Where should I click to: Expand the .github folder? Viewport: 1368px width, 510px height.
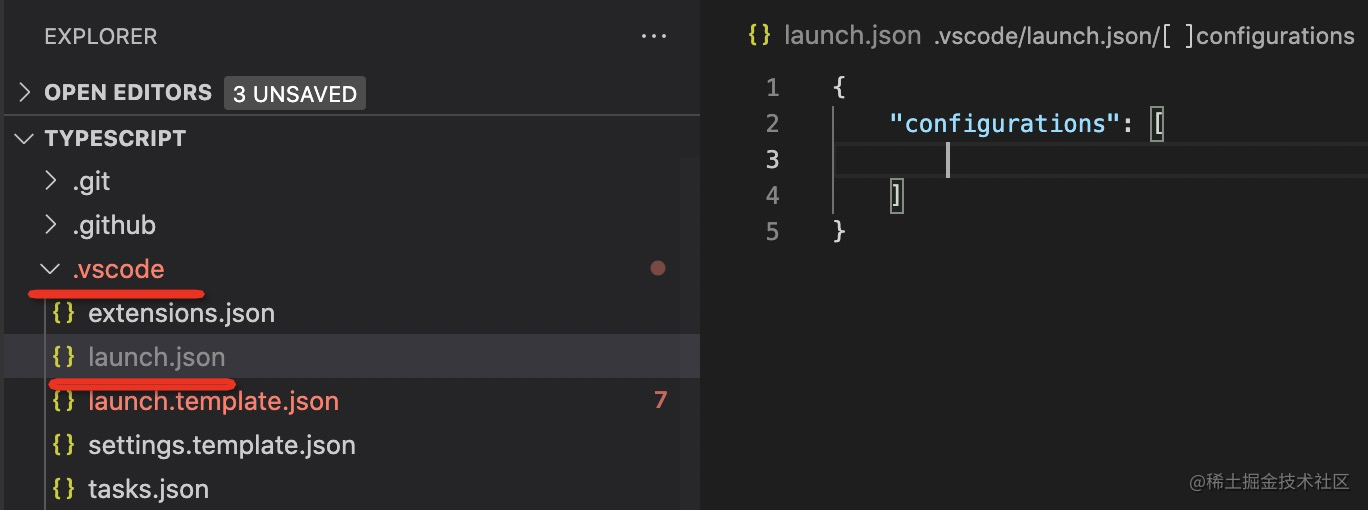click(50, 226)
